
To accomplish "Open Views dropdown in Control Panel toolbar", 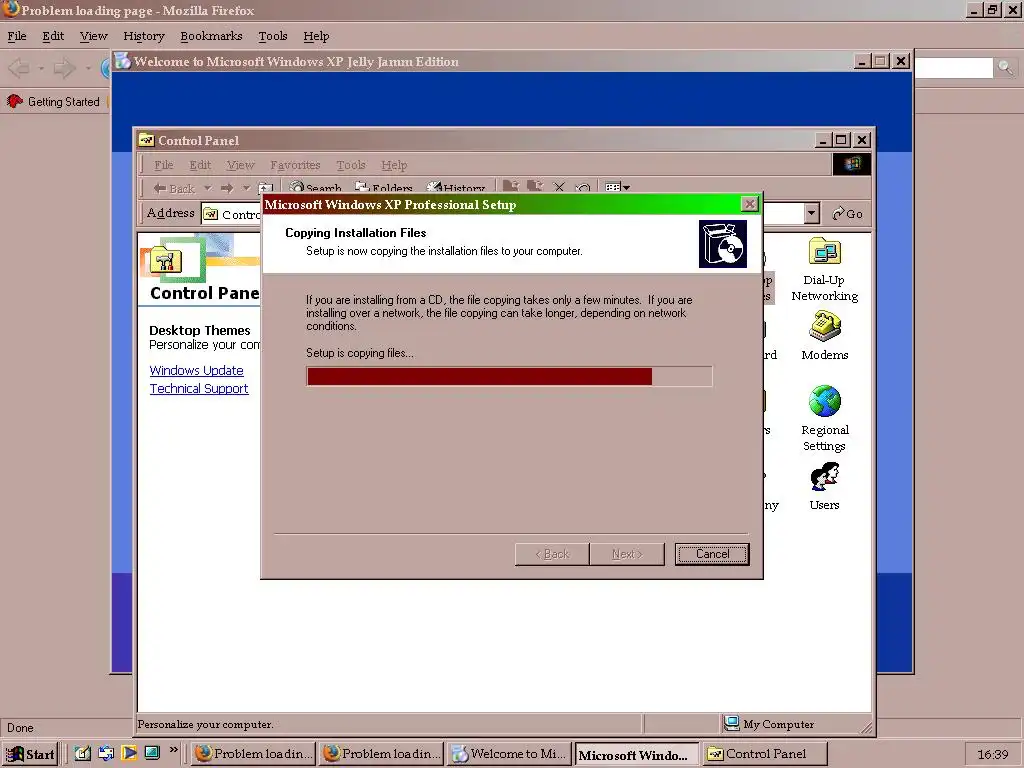I will (617, 188).
